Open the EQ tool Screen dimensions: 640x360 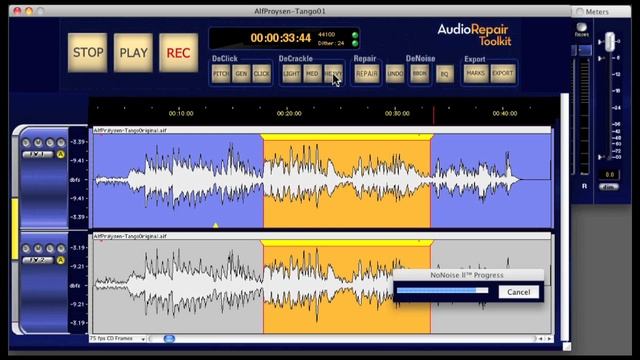[445, 74]
